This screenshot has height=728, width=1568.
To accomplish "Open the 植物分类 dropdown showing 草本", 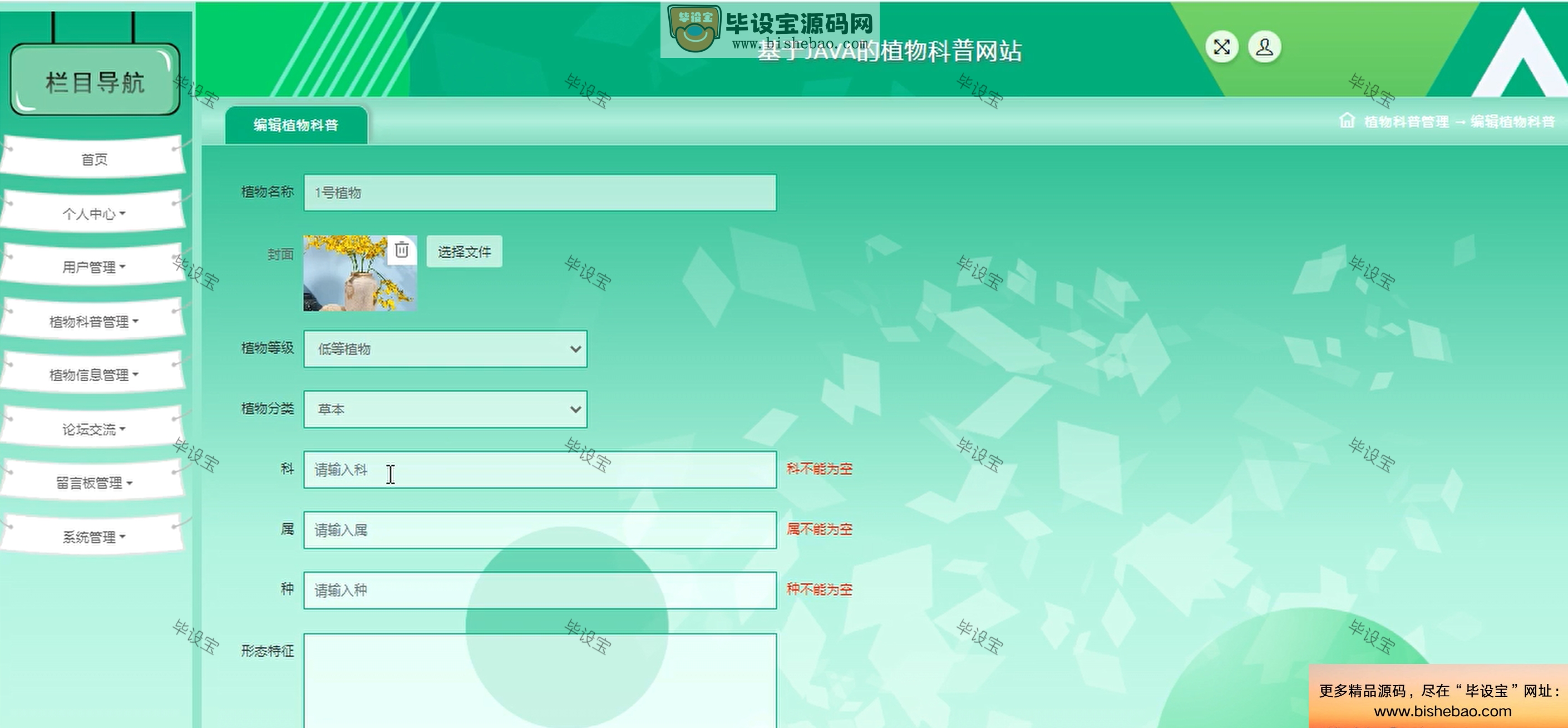I will pyautogui.click(x=445, y=409).
